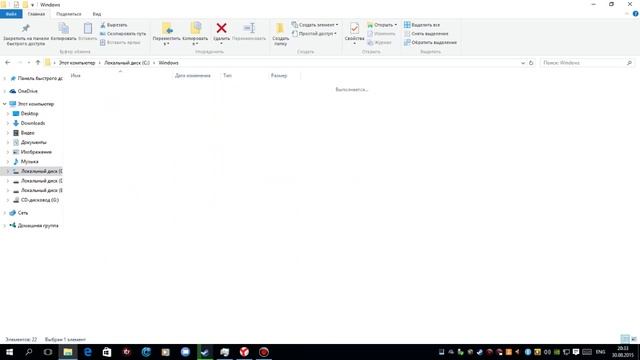
Task: Open Task View on the taskbar
Action: [48, 352]
